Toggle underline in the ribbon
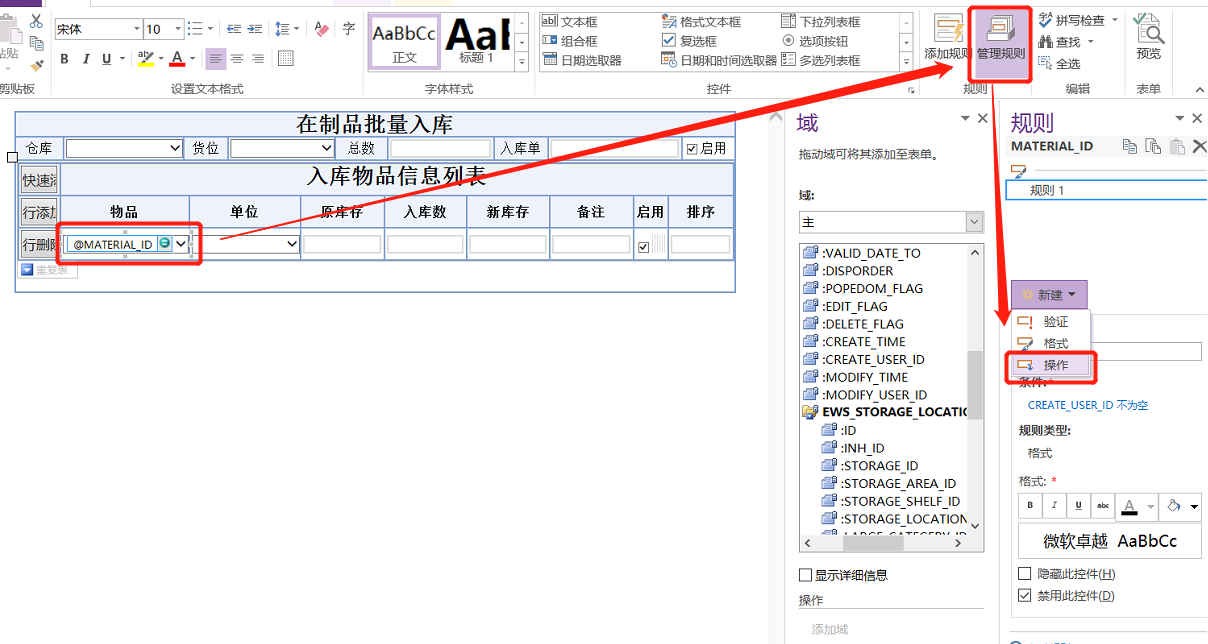Screen dimensions: 1208x644 (107, 59)
